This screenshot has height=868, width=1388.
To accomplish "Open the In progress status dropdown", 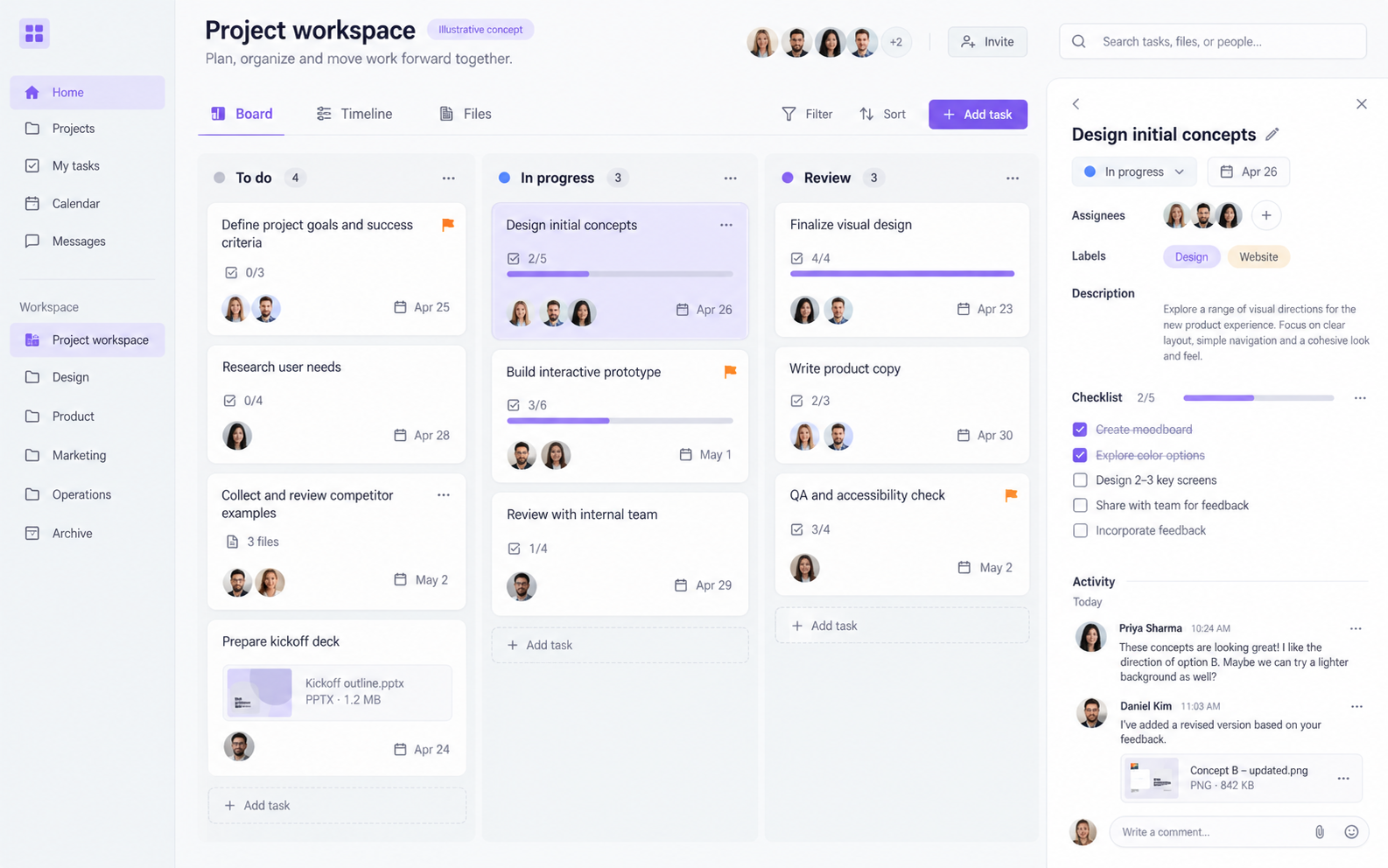I will pyautogui.click(x=1133, y=171).
